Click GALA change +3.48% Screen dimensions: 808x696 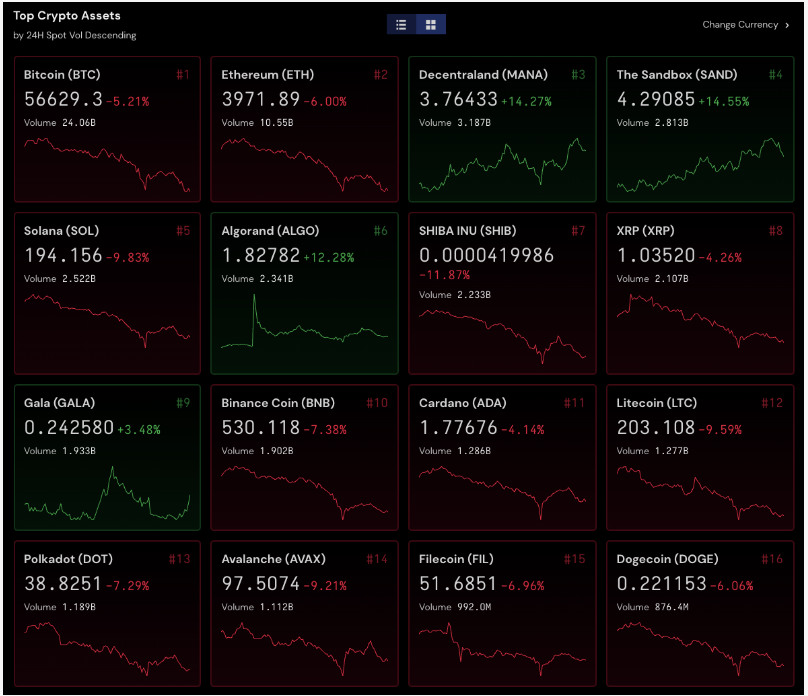click(x=139, y=430)
